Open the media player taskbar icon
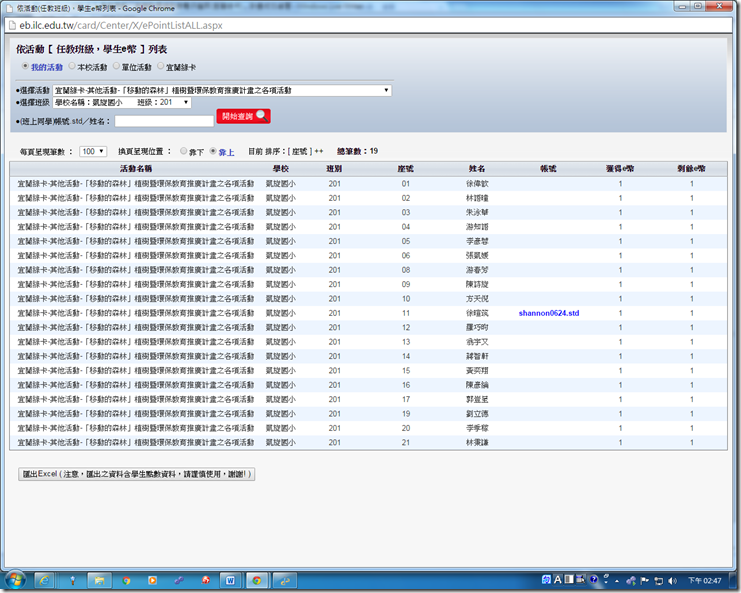The height and width of the screenshot is (593, 741). pos(152,579)
